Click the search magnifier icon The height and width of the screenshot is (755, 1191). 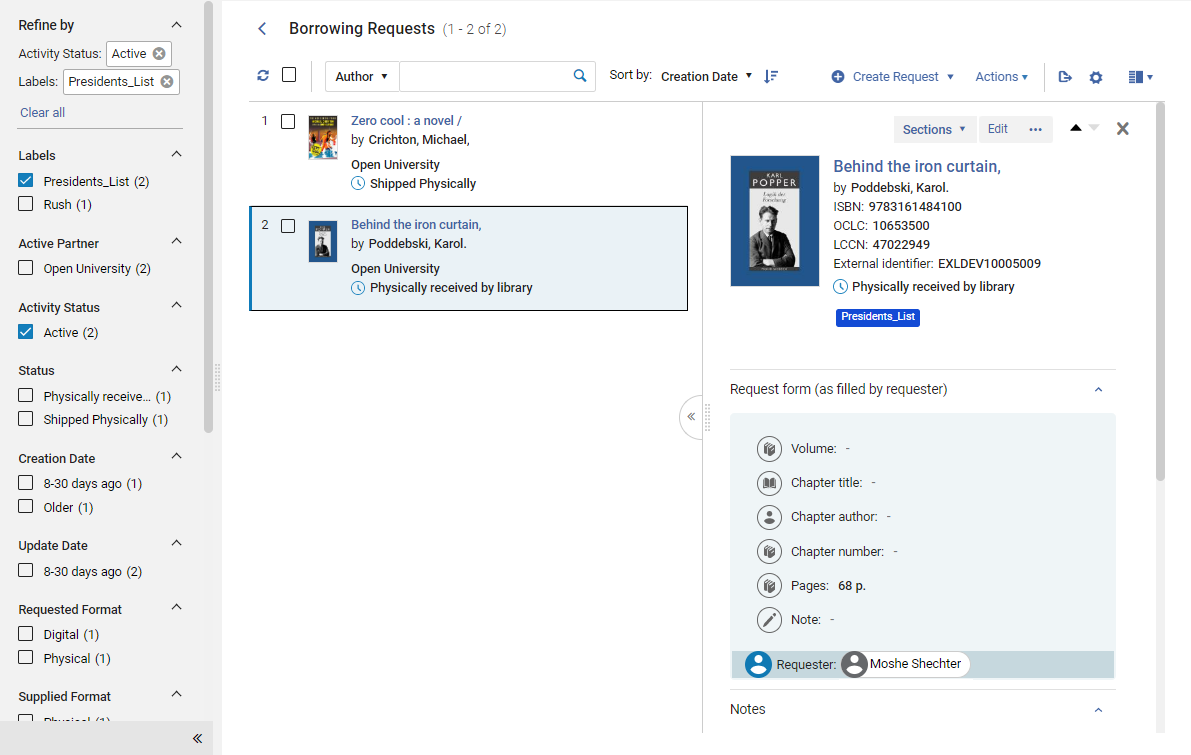tap(580, 75)
